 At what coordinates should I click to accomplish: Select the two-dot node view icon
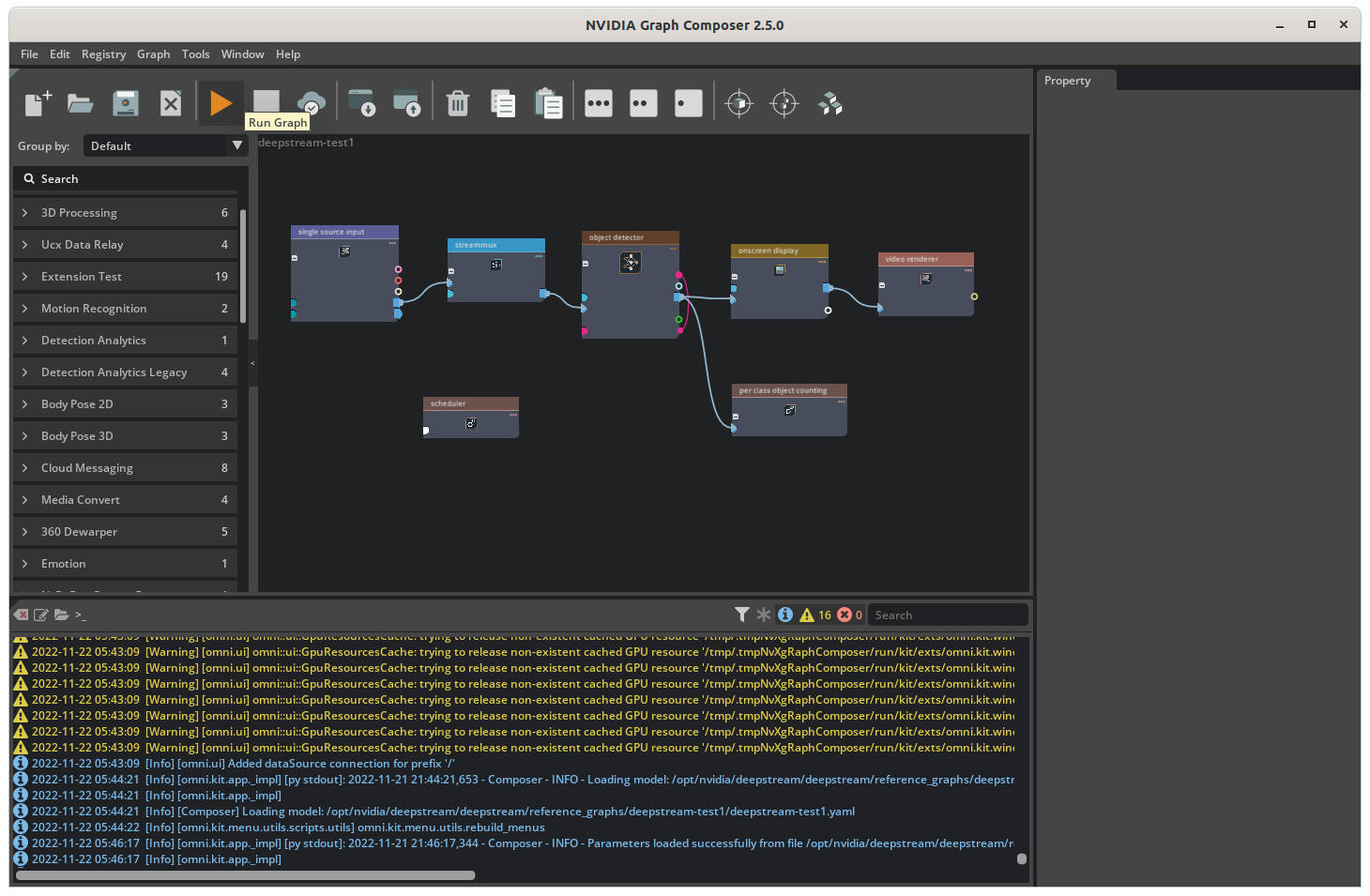tap(644, 103)
